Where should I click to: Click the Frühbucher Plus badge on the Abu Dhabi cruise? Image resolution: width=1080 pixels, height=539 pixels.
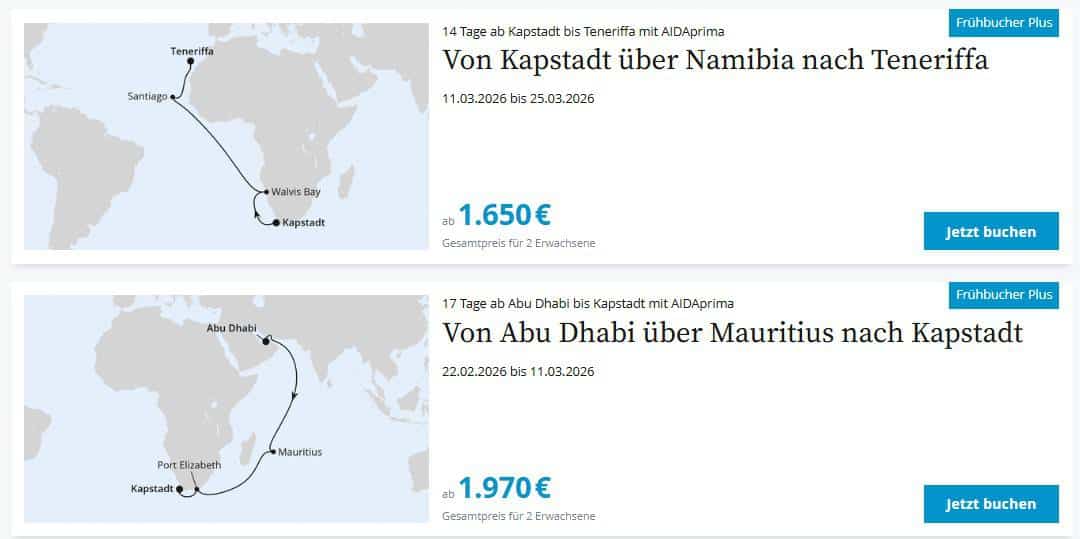click(x=1003, y=294)
